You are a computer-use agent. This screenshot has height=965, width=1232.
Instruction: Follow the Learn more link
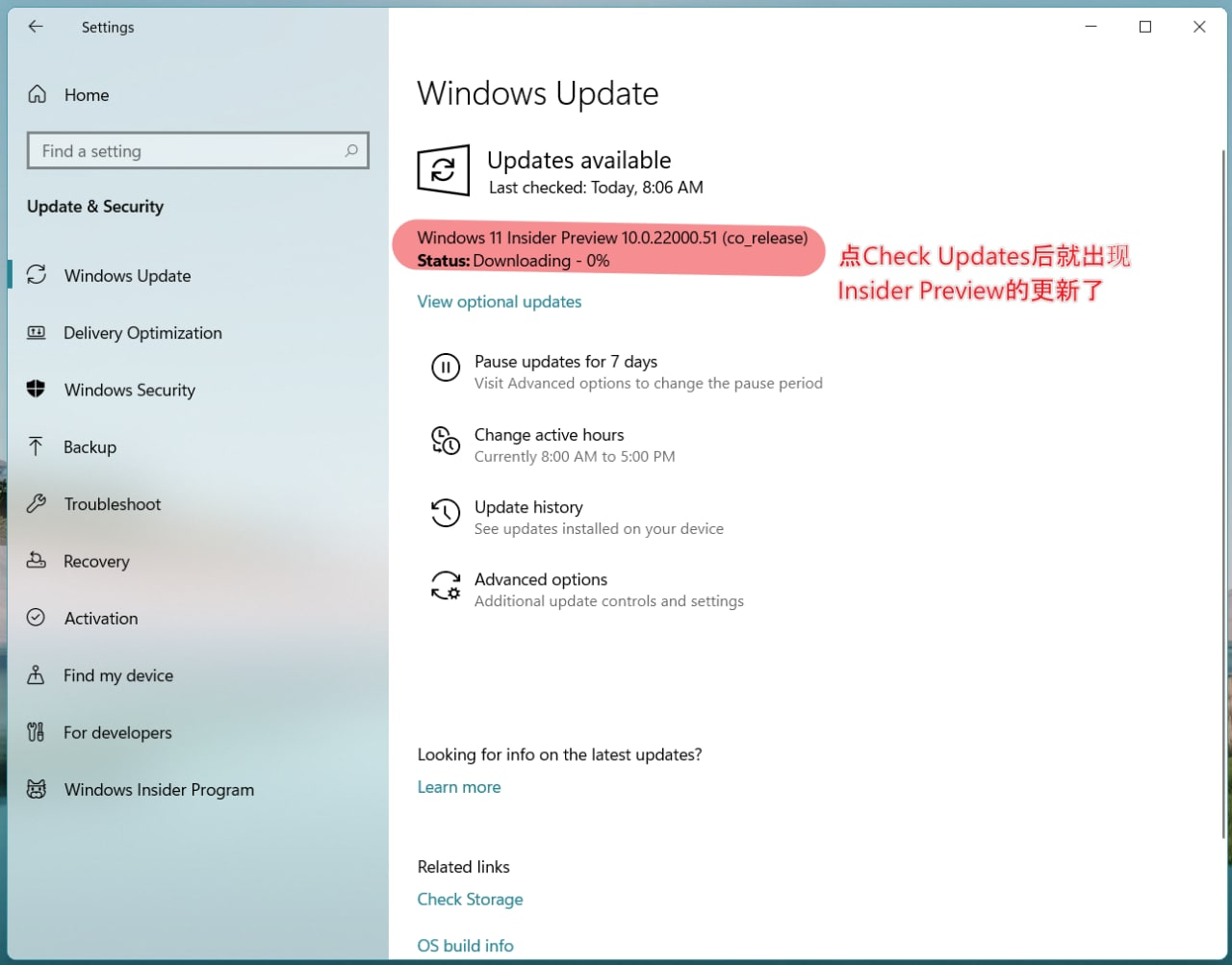pos(458,787)
